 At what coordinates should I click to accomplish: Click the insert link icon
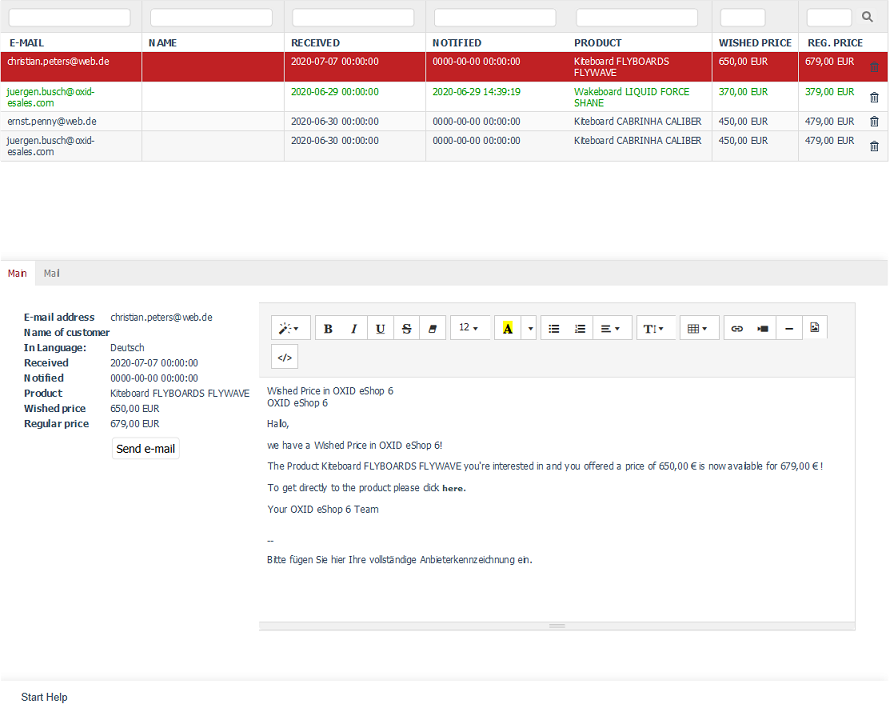[737, 328]
